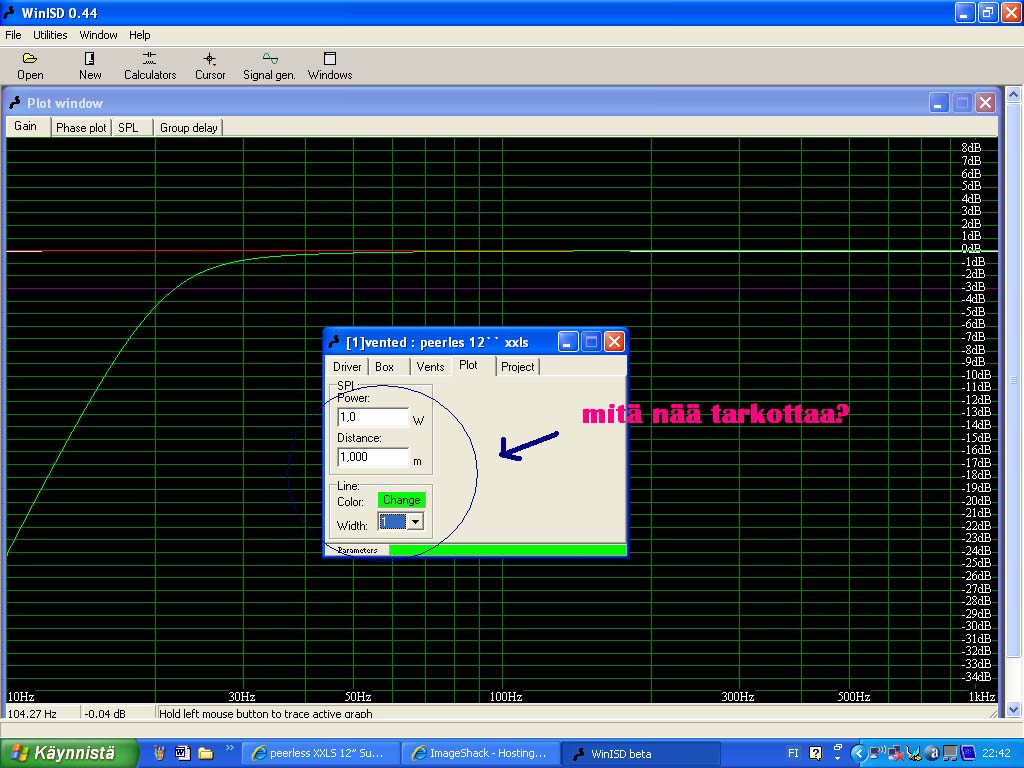
Task: Click the Power input field
Action: point(373,417)
